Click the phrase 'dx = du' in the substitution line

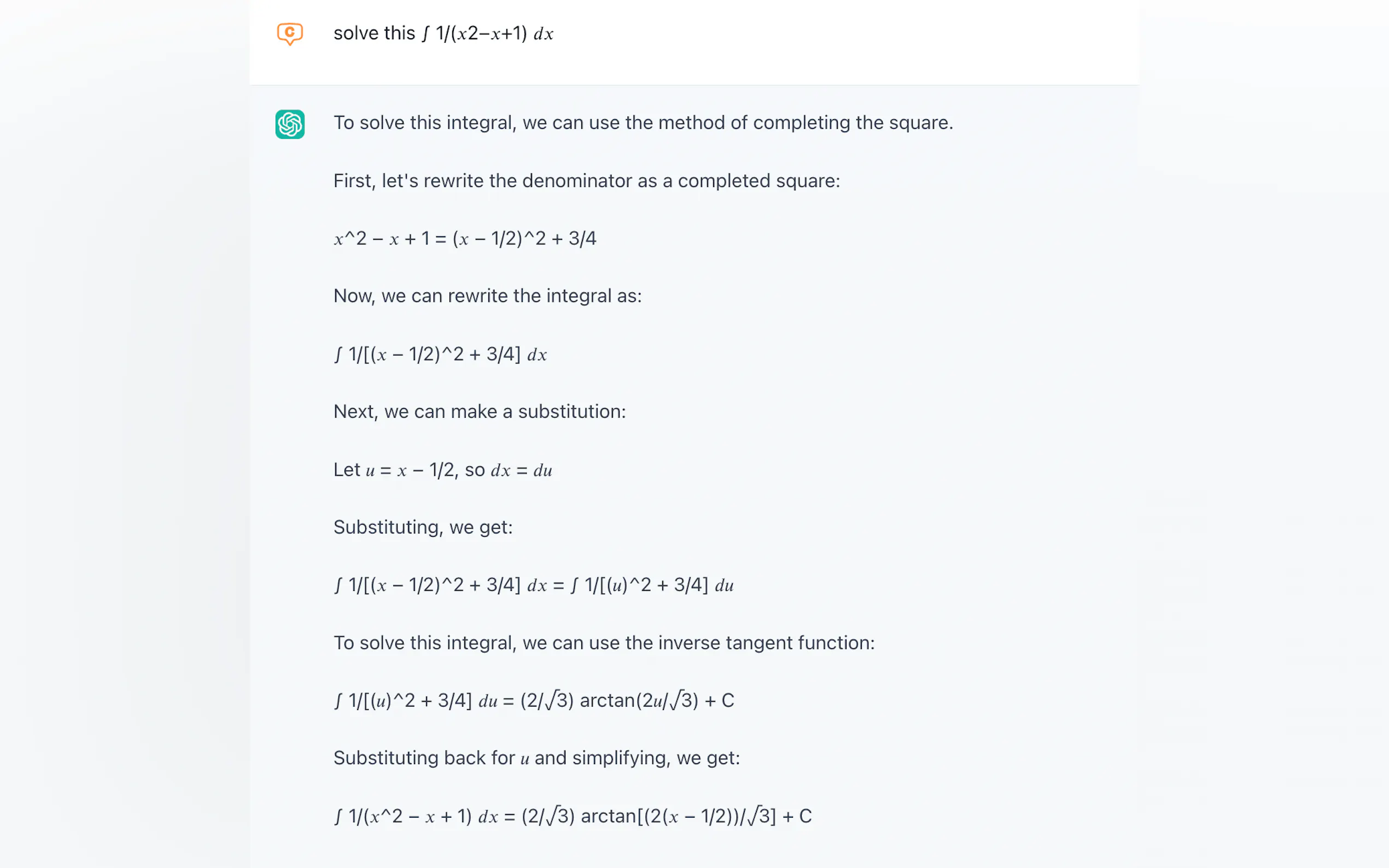(521, 471)
